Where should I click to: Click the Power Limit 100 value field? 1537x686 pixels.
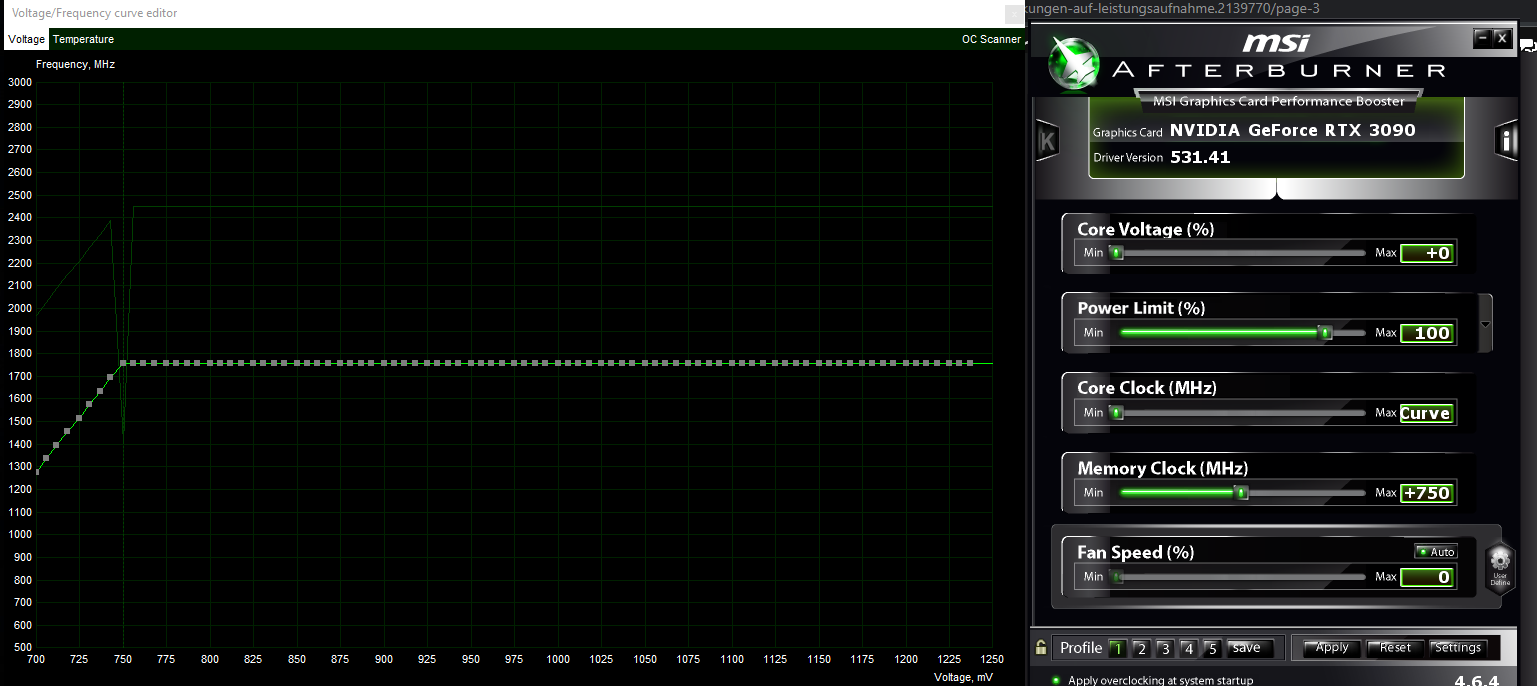(x=1425, y=333)
